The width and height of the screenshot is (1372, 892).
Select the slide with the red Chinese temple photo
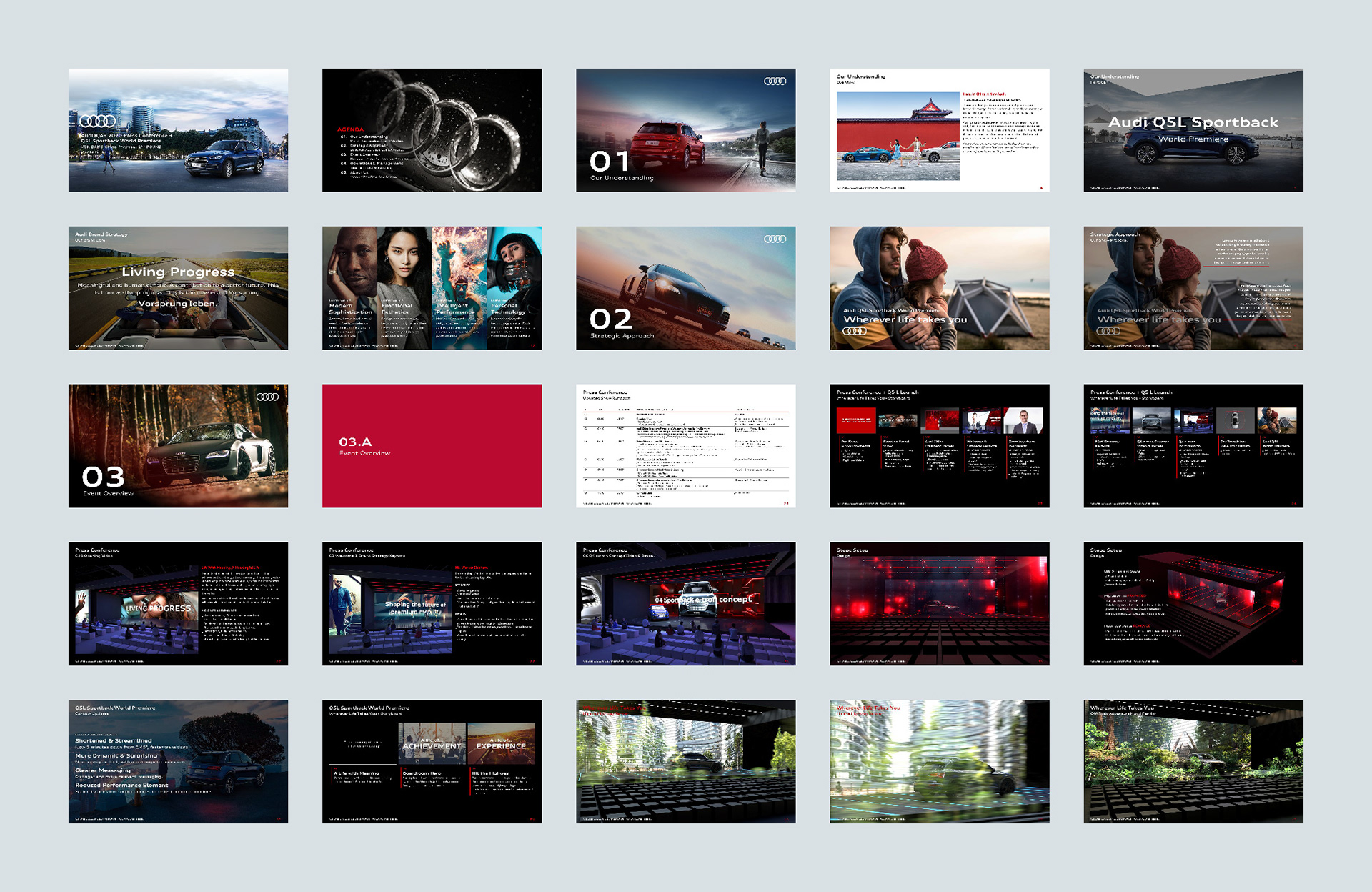[x=939, y=130]
